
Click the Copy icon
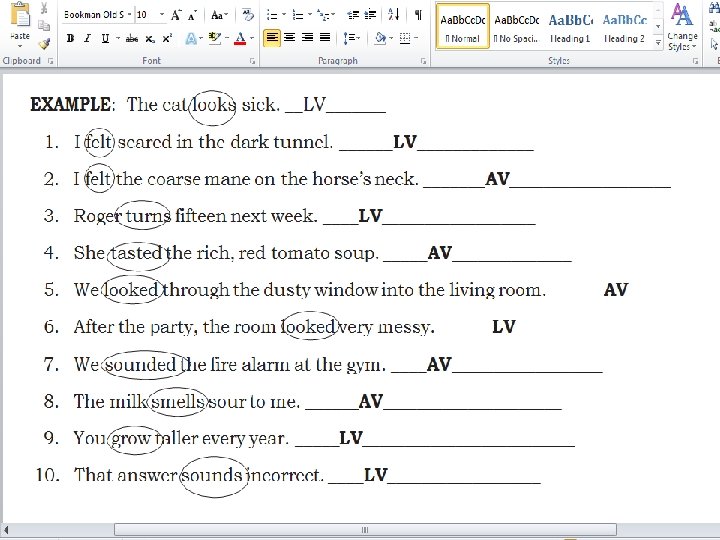(x=44, y=25)
